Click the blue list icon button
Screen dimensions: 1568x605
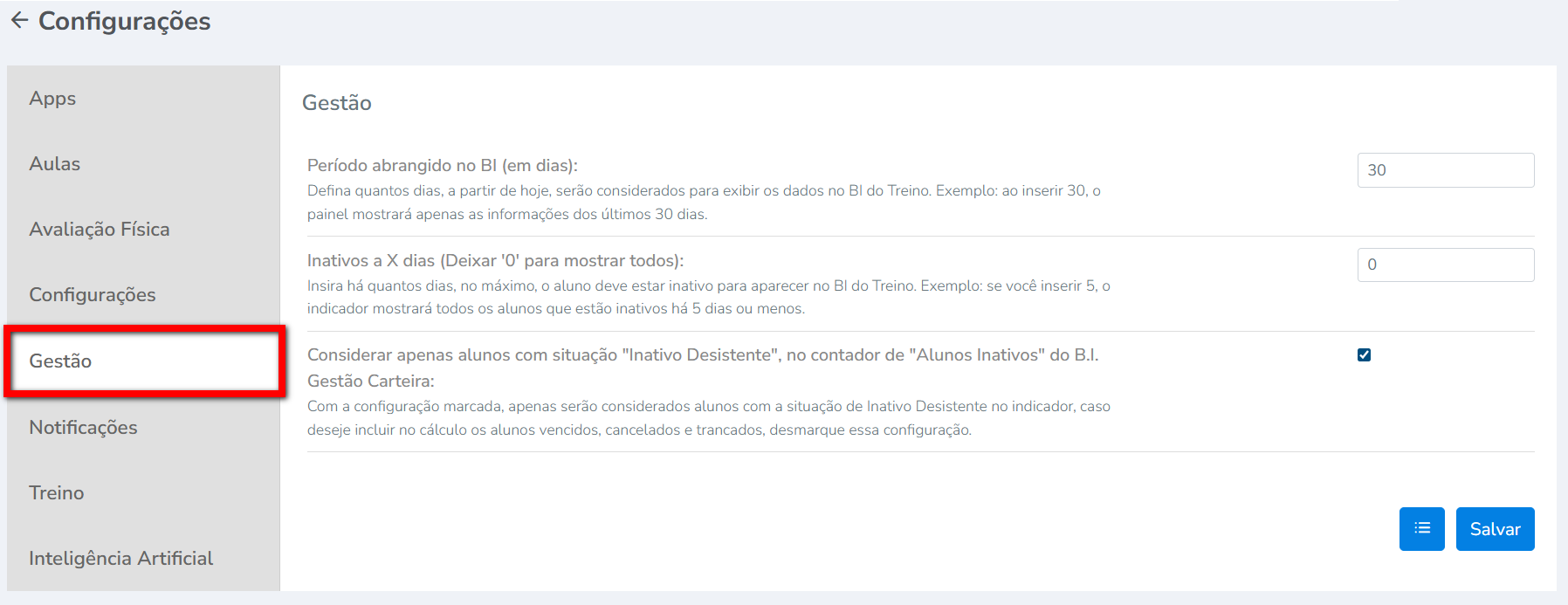[x=1421, y=529]
